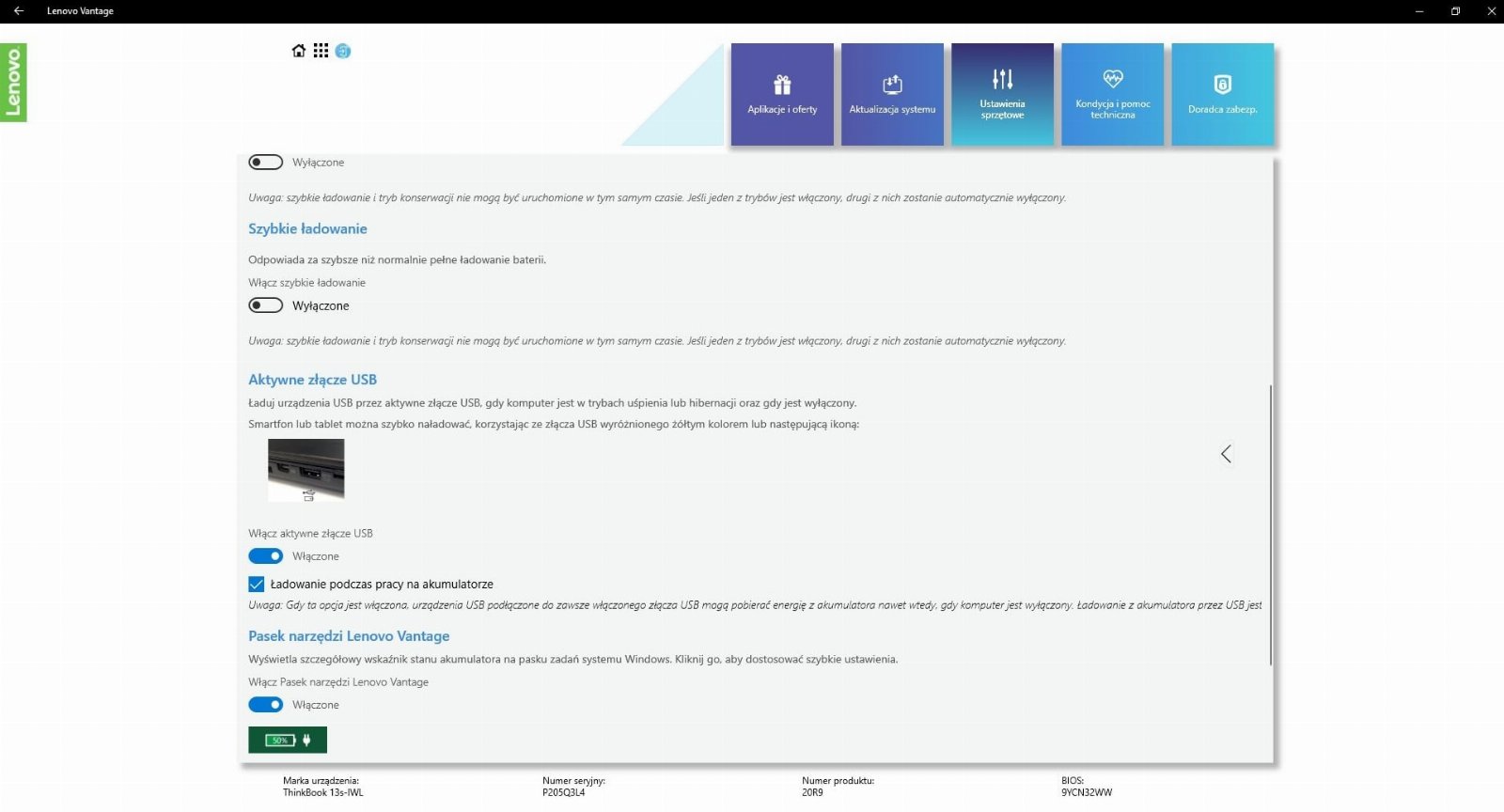
Task: Open the Home icon
Action: (x=299, y=51)
